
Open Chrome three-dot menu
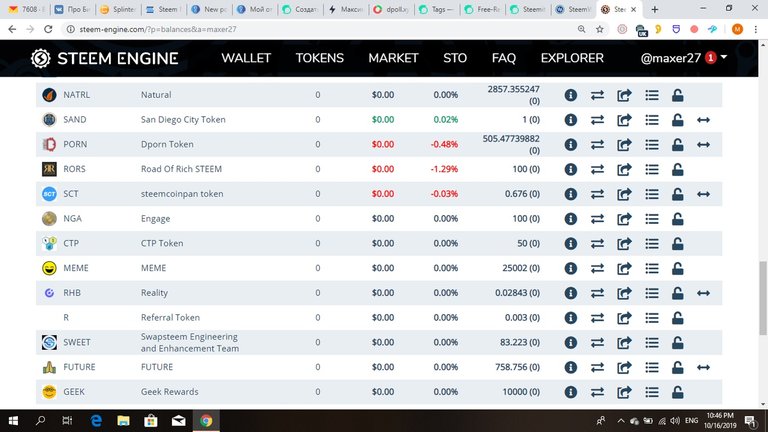[756, 29]
